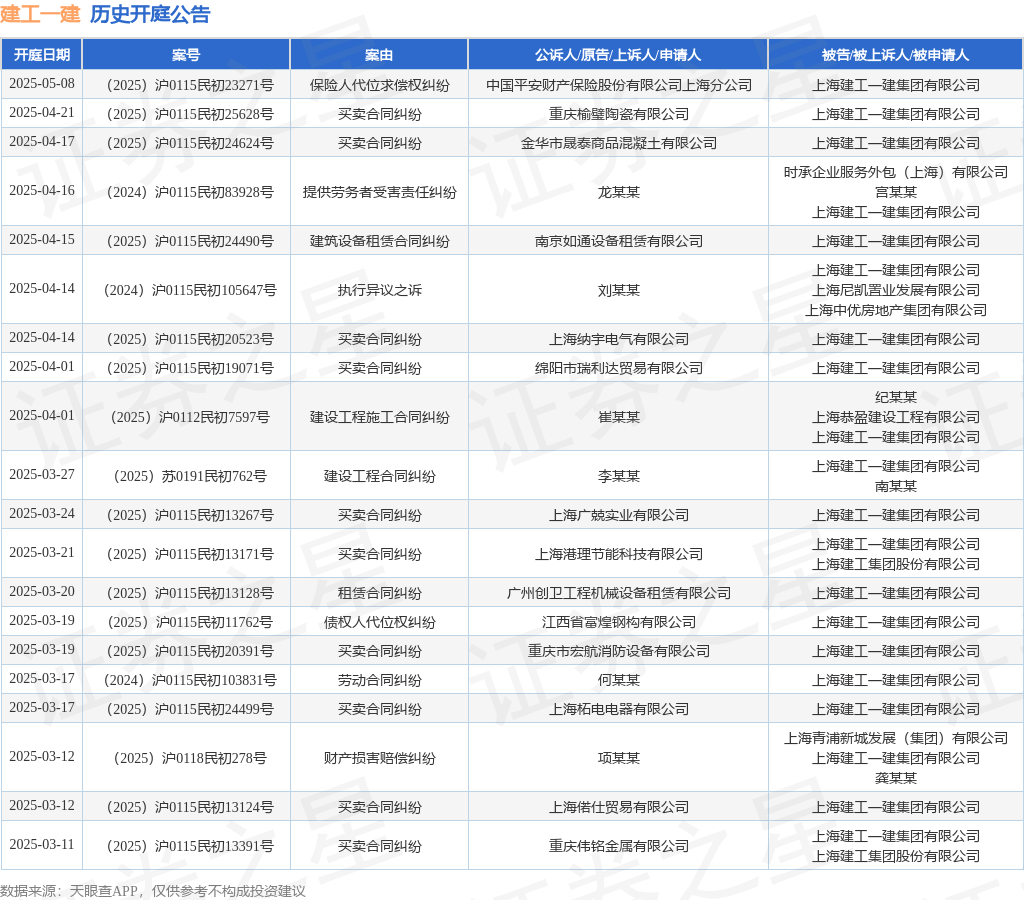This screenshot has height=900, width=1024.
Task: Click plaintiff 崔某某
Action: pyautogui.click(x=618, y=417)
